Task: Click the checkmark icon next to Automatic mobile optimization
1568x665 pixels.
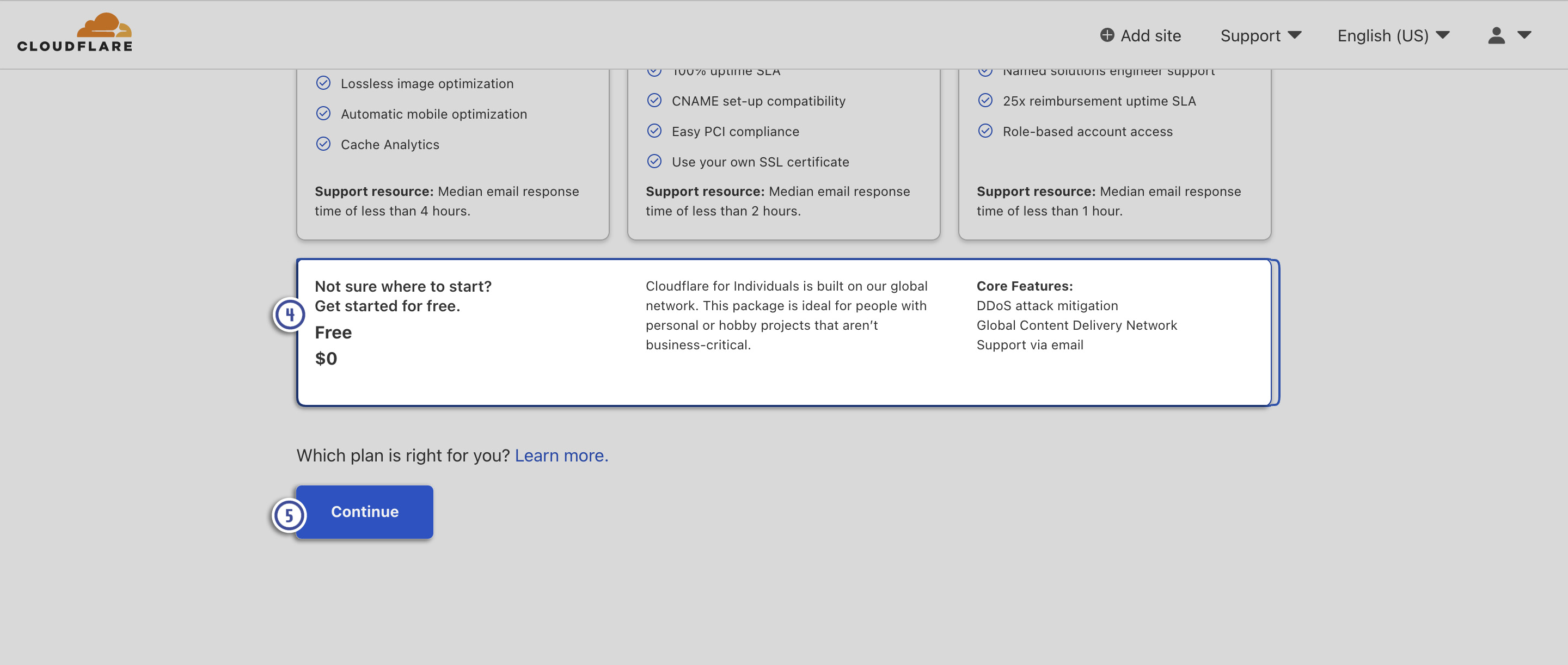Action: click(x=323, y=113)
